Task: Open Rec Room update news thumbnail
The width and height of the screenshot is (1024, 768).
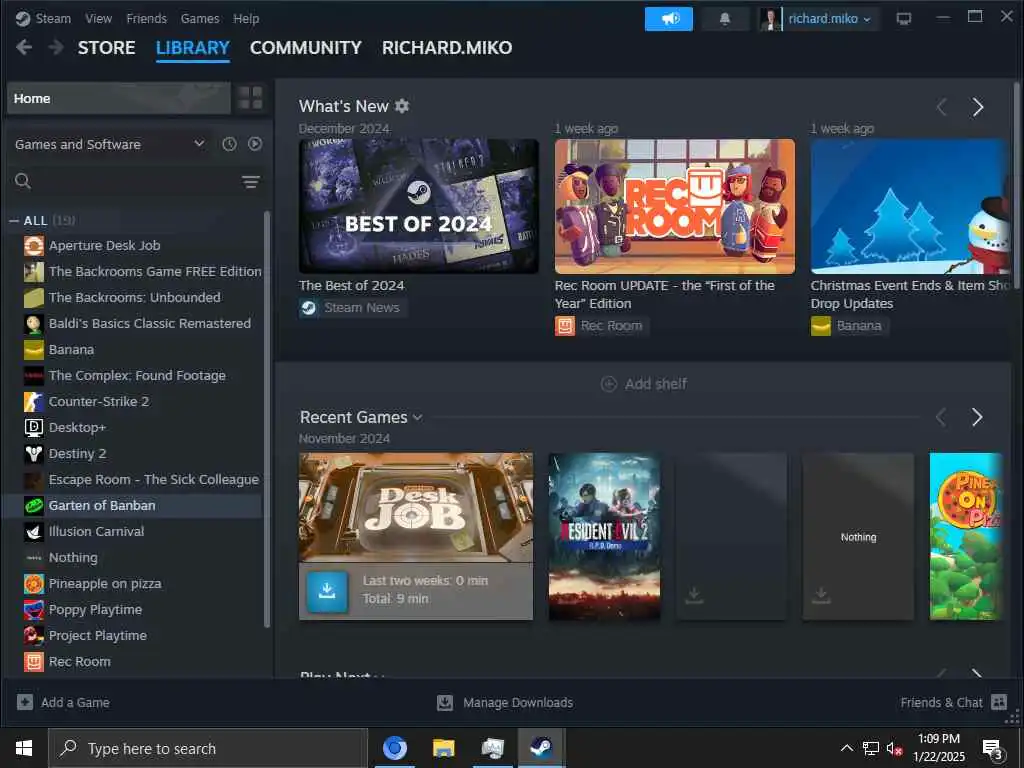Action: pyautogui.click(x=675, y=206)
